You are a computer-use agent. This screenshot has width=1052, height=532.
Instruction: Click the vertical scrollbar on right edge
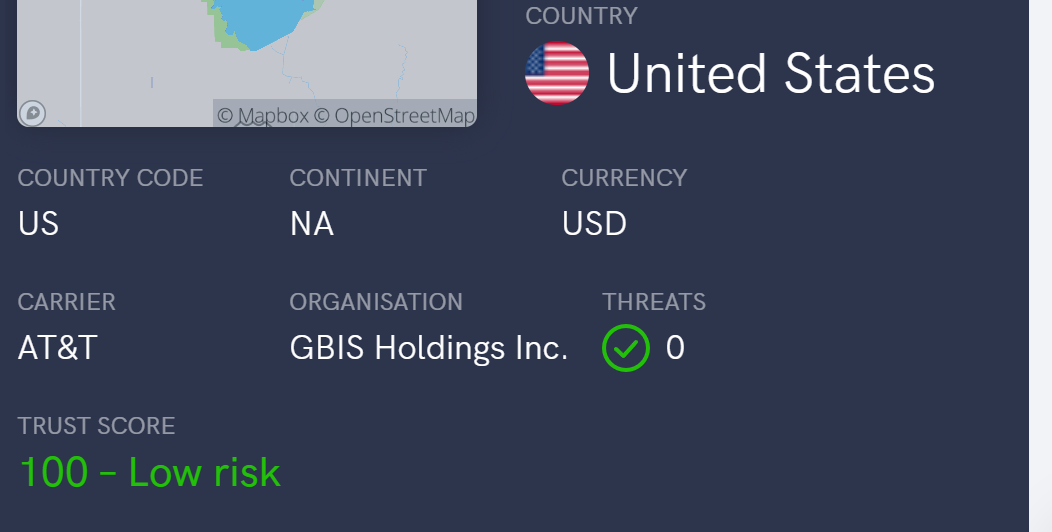[1040, 266]
